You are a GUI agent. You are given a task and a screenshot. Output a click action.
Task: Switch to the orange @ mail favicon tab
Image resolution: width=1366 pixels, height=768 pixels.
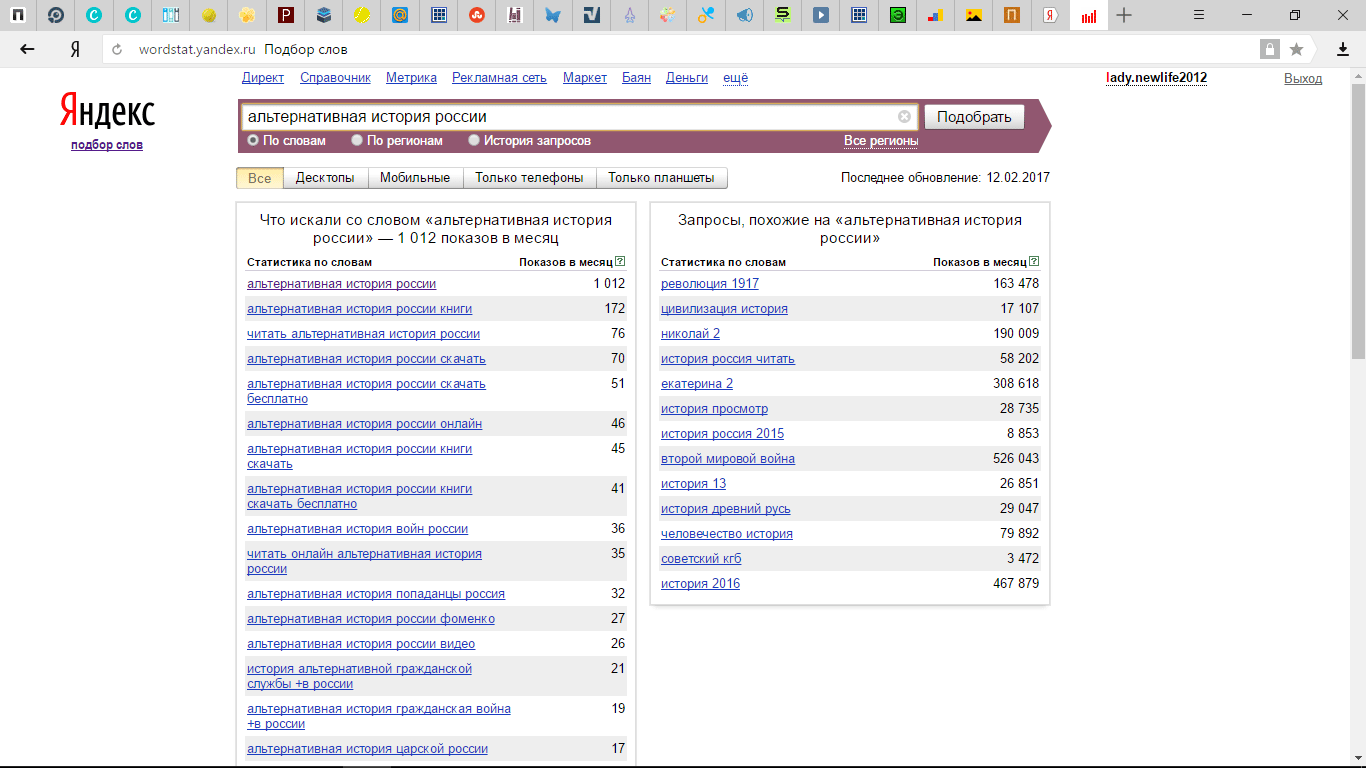400,15
